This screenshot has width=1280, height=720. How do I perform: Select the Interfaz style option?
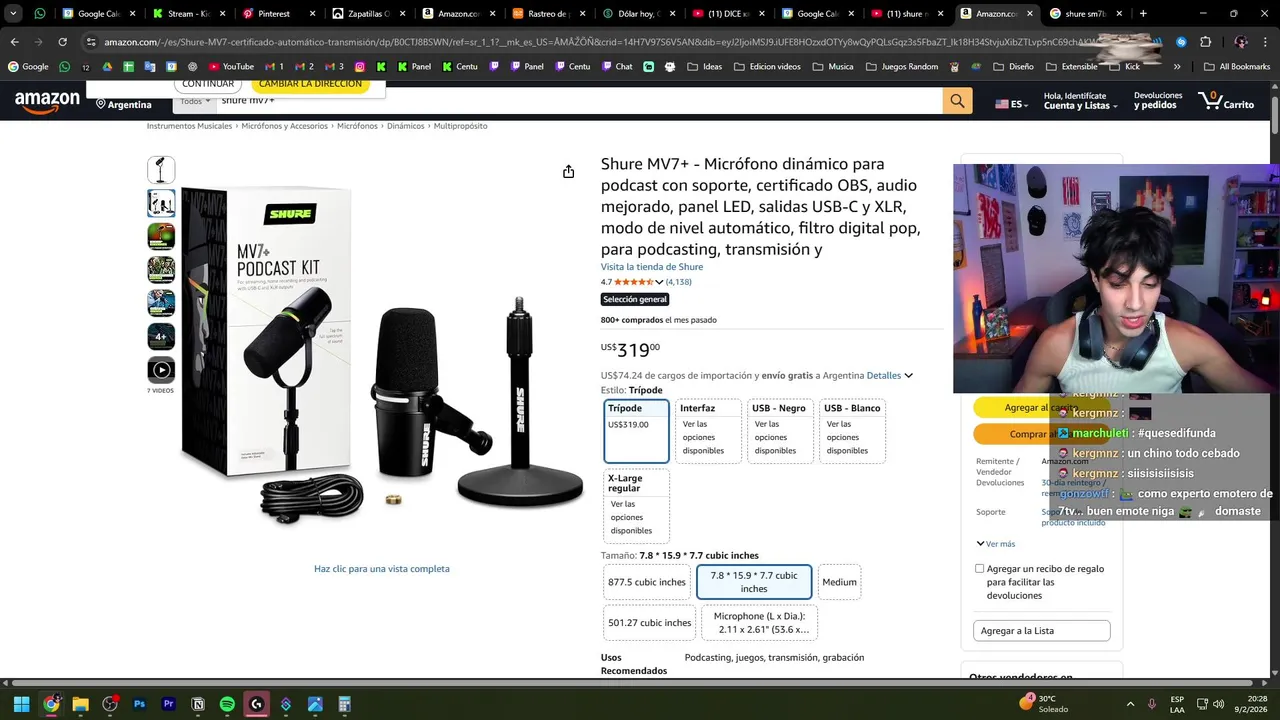pyautogui.click(x=708, y=431)
